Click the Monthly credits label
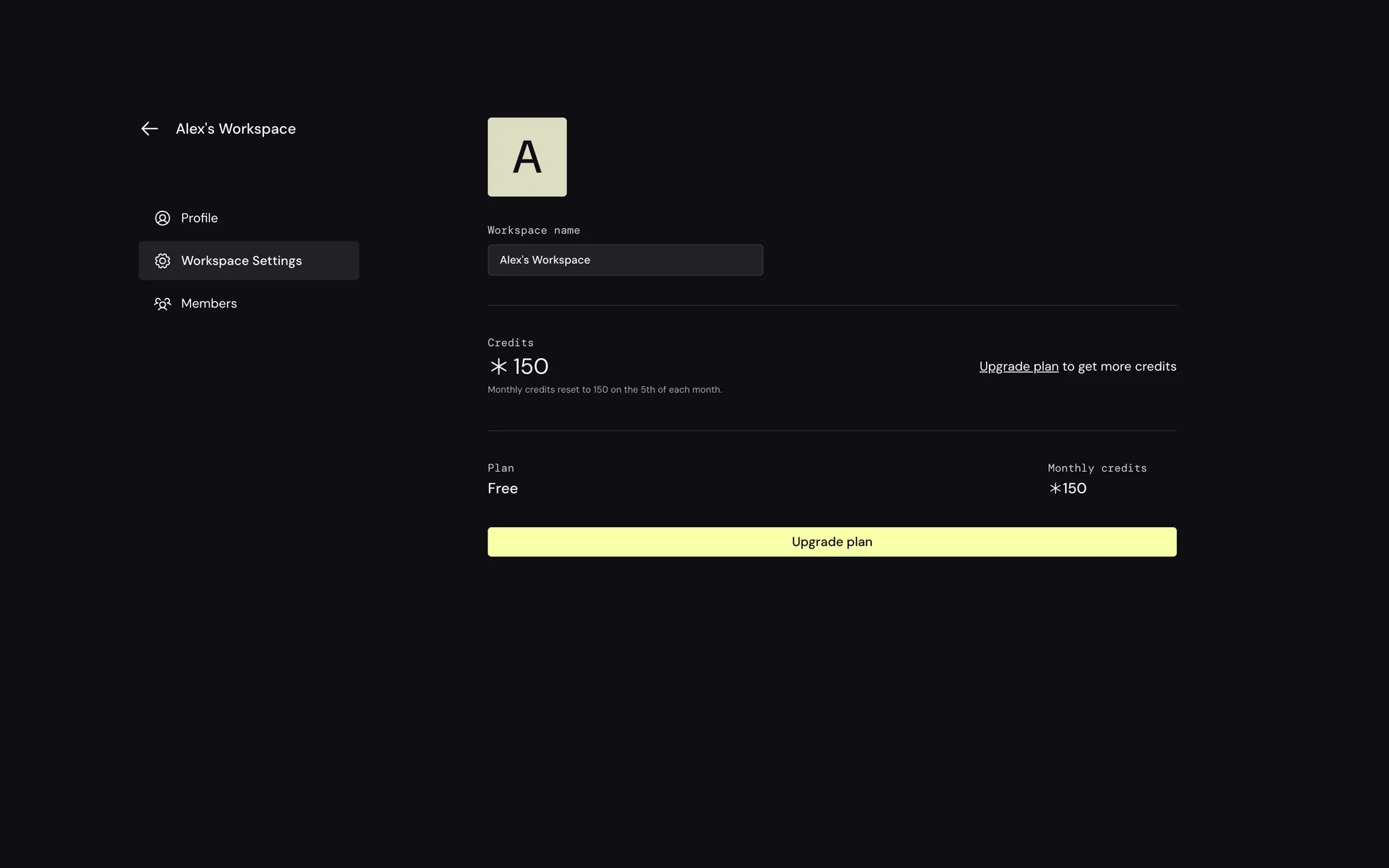 click(x=1097, y=468)
